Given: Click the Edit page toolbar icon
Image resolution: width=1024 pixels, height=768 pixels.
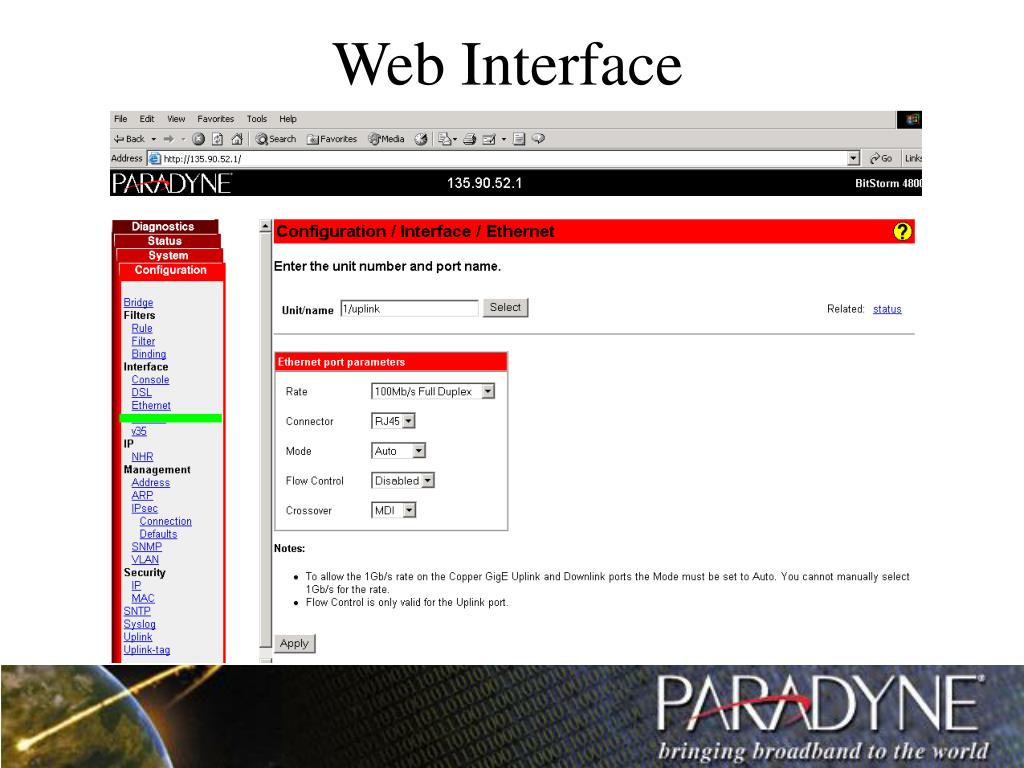Looking at the screenshot, I should (489, 139).
